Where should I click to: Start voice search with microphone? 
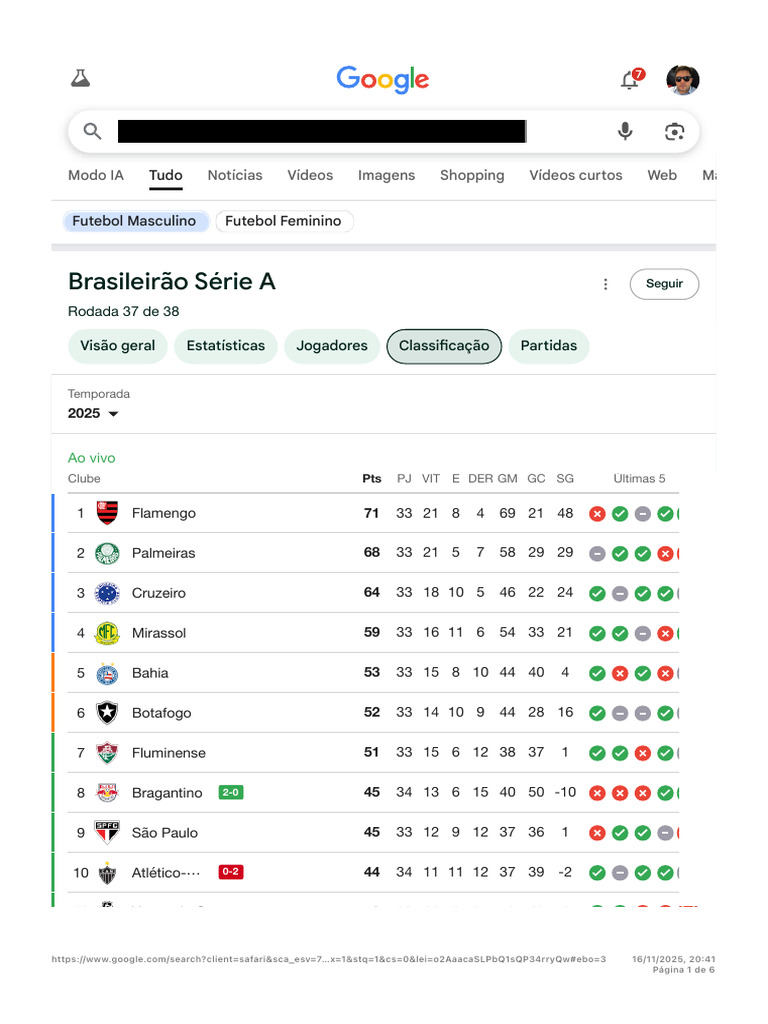point(625,131)
